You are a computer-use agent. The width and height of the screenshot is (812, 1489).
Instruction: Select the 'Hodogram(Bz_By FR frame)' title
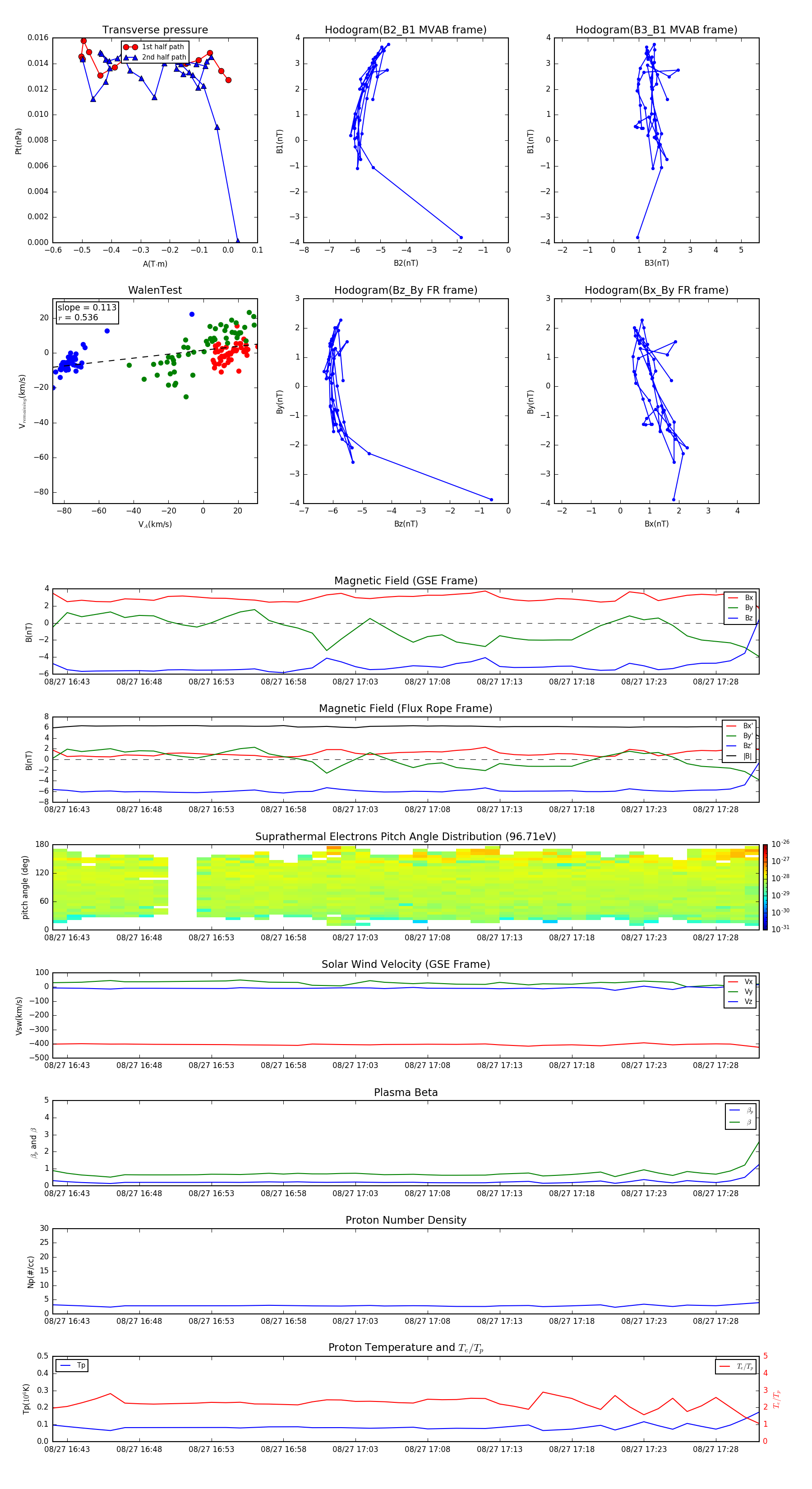point(406,290)
